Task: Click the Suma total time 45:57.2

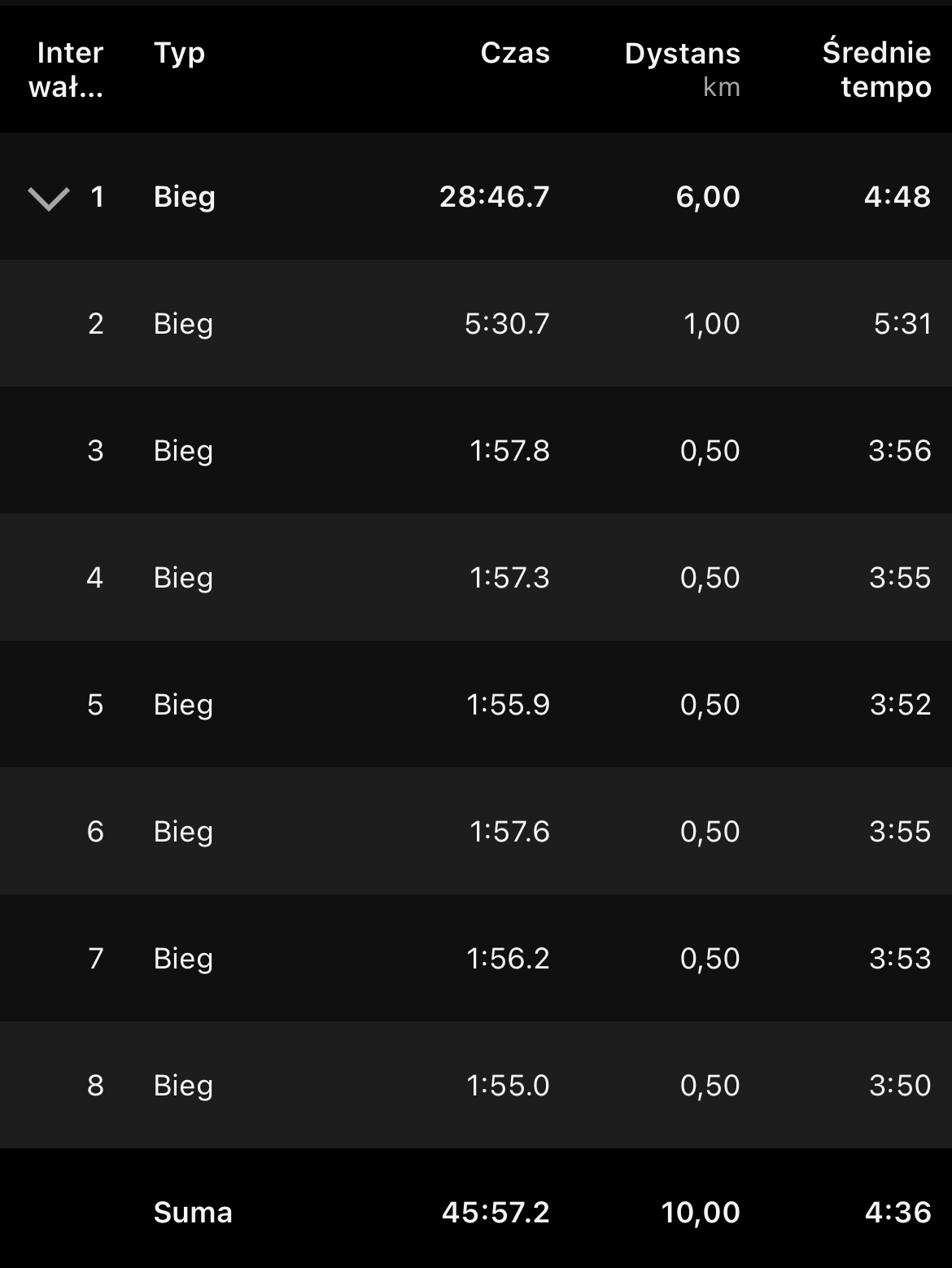Action: point(496,1213)
